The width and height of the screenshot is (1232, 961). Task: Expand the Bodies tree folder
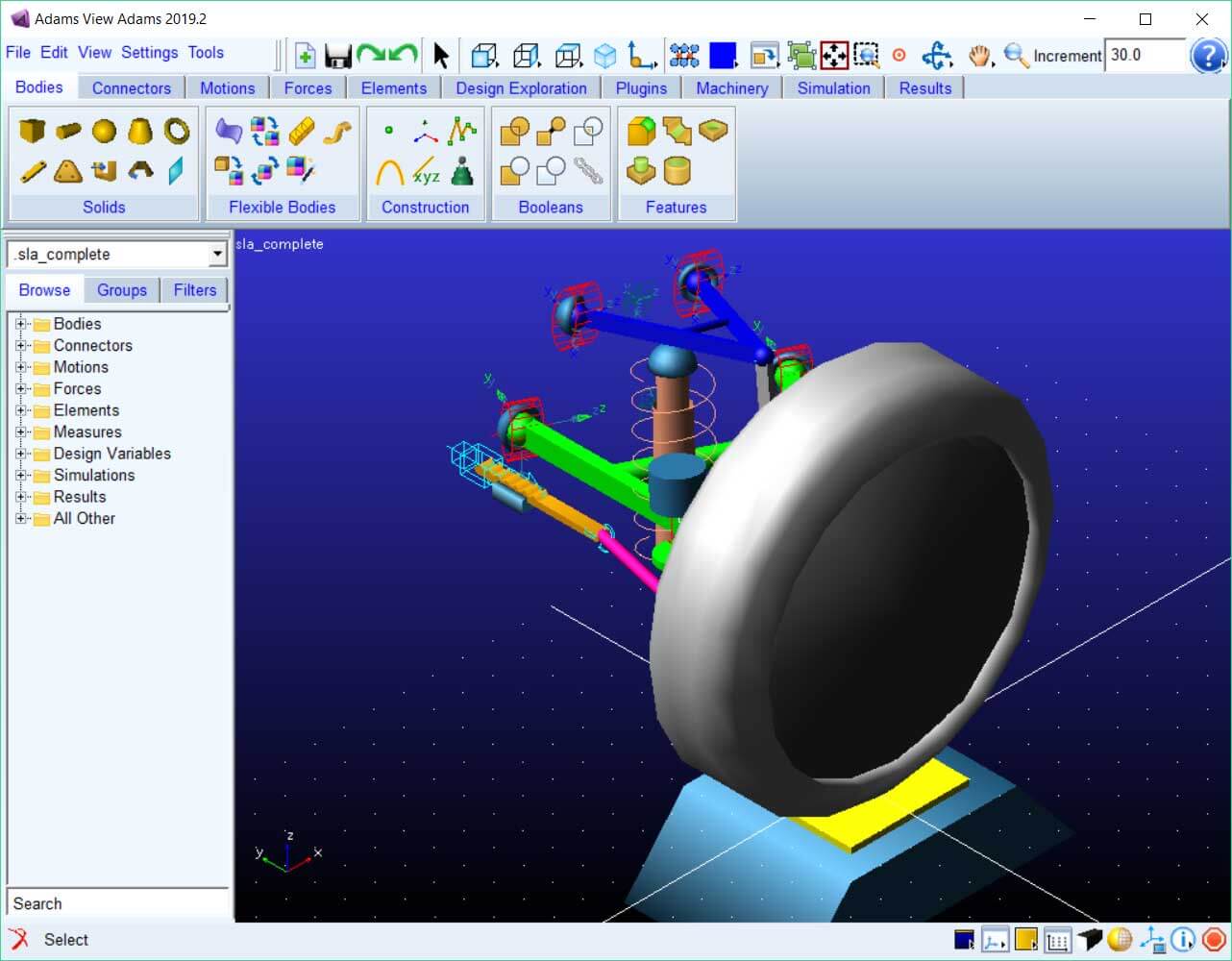pyautogui.click(x=20, y=324)
